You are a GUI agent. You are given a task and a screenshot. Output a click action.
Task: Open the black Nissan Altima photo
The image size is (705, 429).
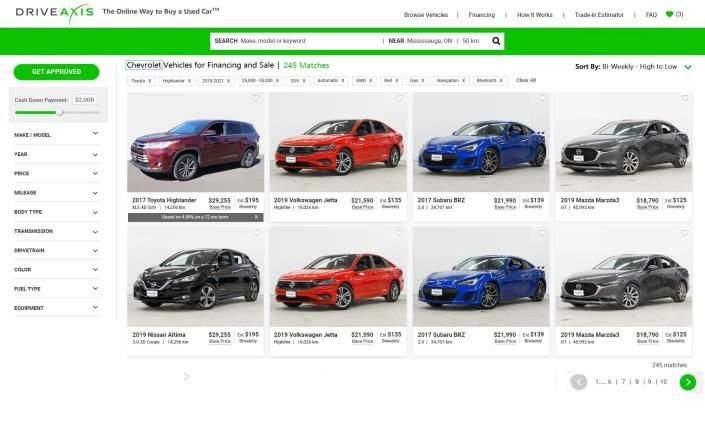pyautogui.click(x=196, y=277)
